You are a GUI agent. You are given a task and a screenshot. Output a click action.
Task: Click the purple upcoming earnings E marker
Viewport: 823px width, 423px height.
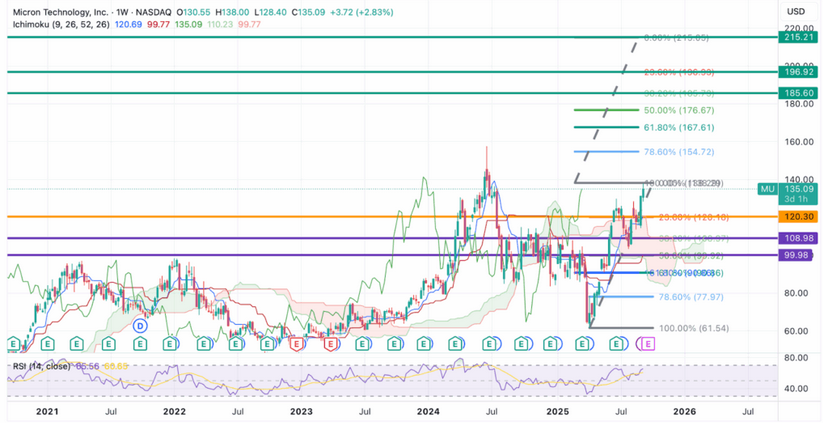647,343
